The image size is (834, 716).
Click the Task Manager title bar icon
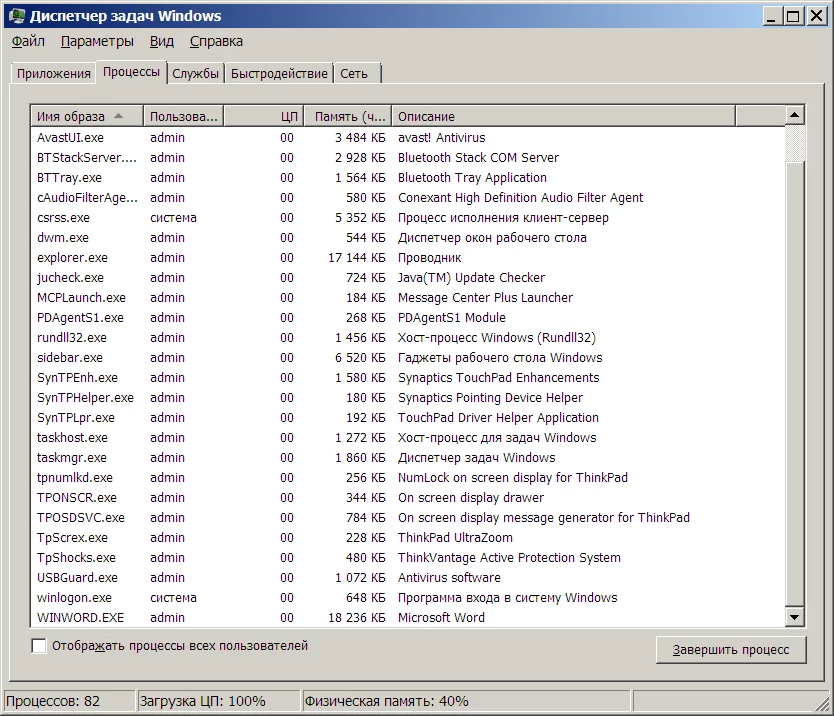pyautogui.click(x=17, y=16)
